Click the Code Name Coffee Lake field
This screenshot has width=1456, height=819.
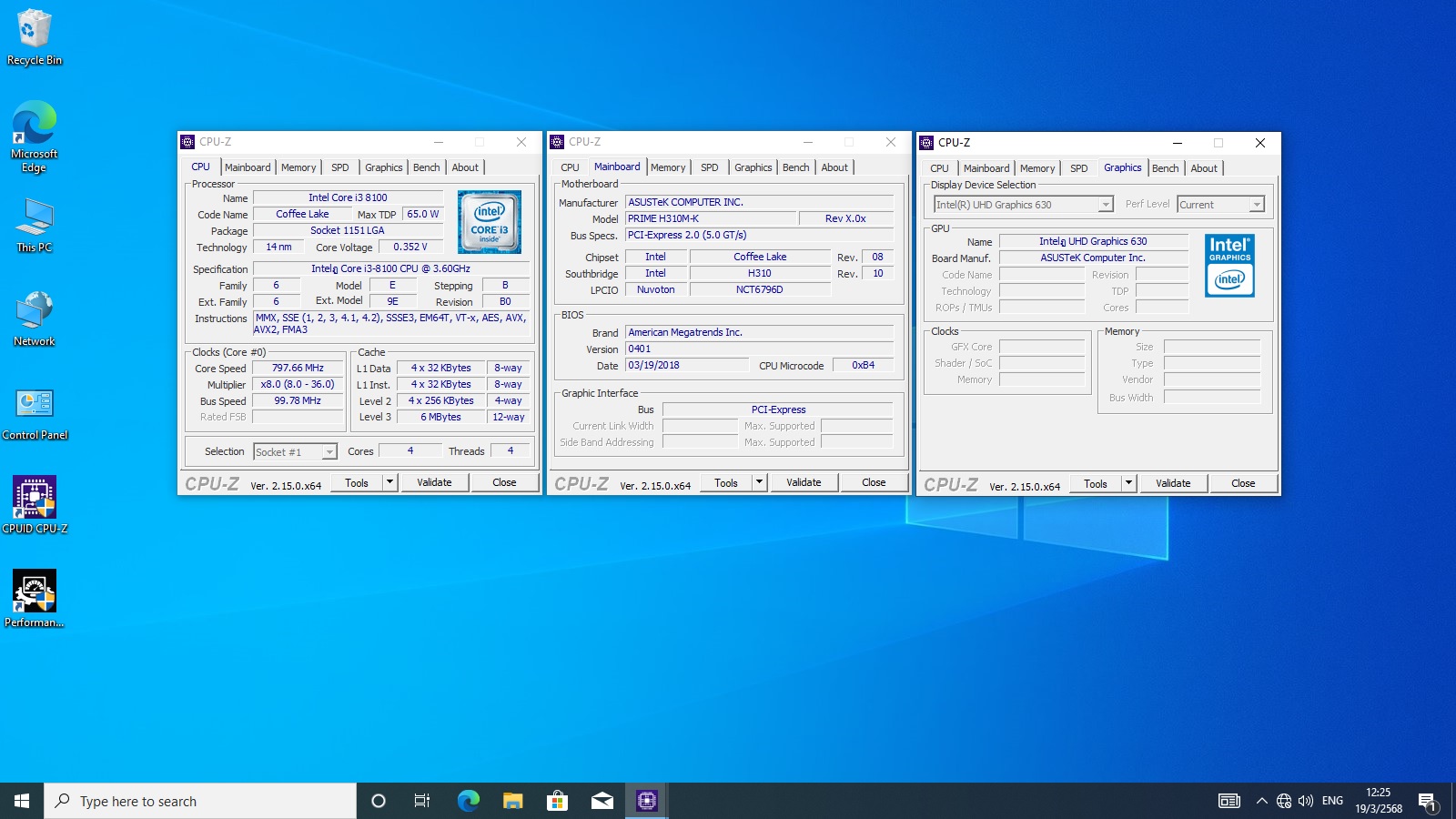click(x=302, y=215)
